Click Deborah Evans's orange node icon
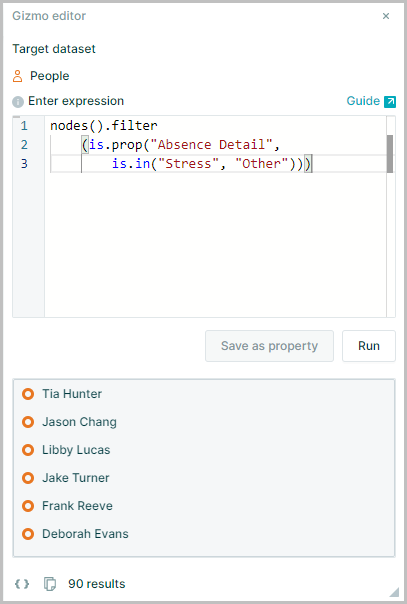This screenshot has width=407, height=604. coord(28,534)
